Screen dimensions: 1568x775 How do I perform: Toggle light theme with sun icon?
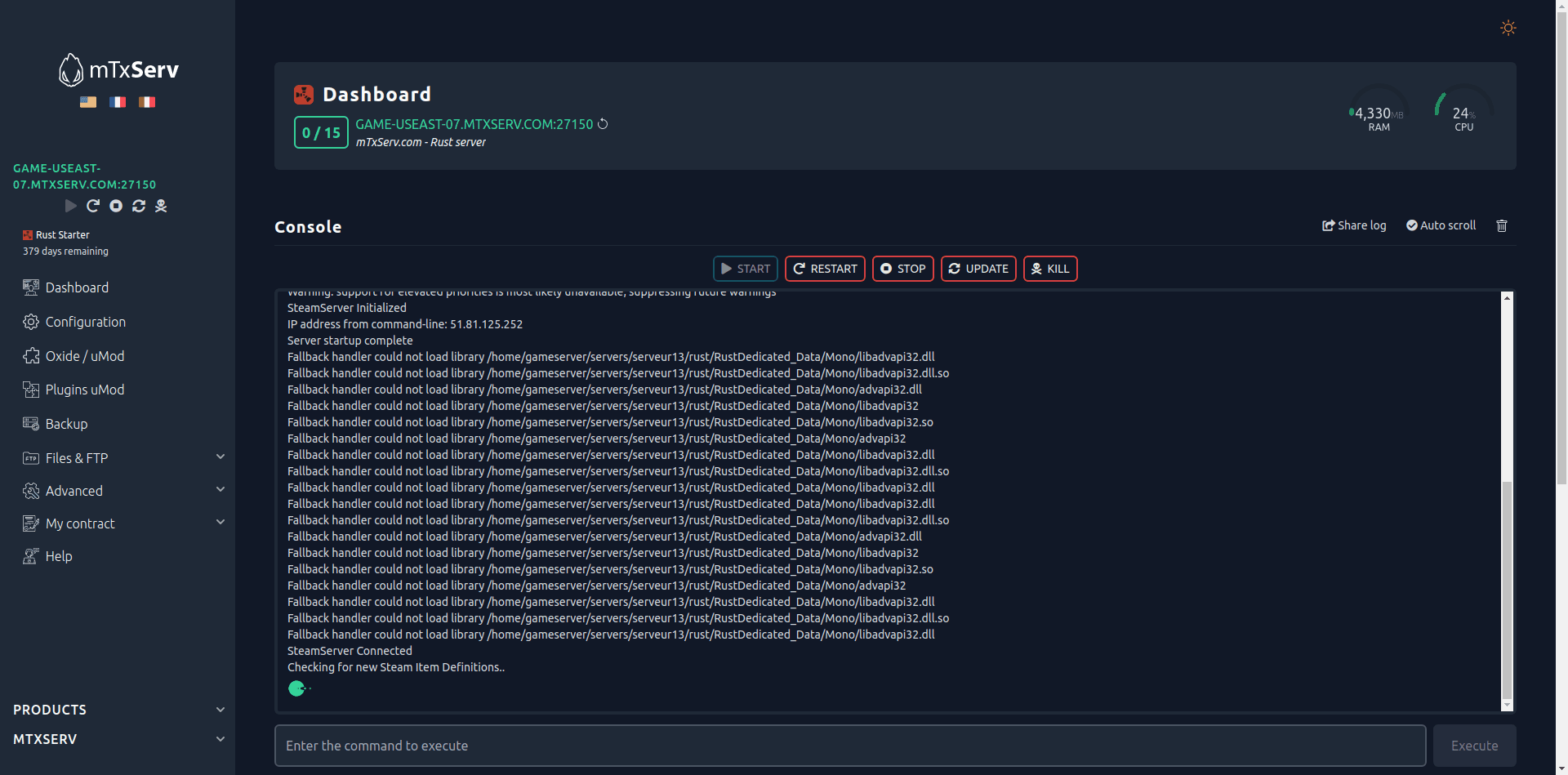tap(1508, 28)
